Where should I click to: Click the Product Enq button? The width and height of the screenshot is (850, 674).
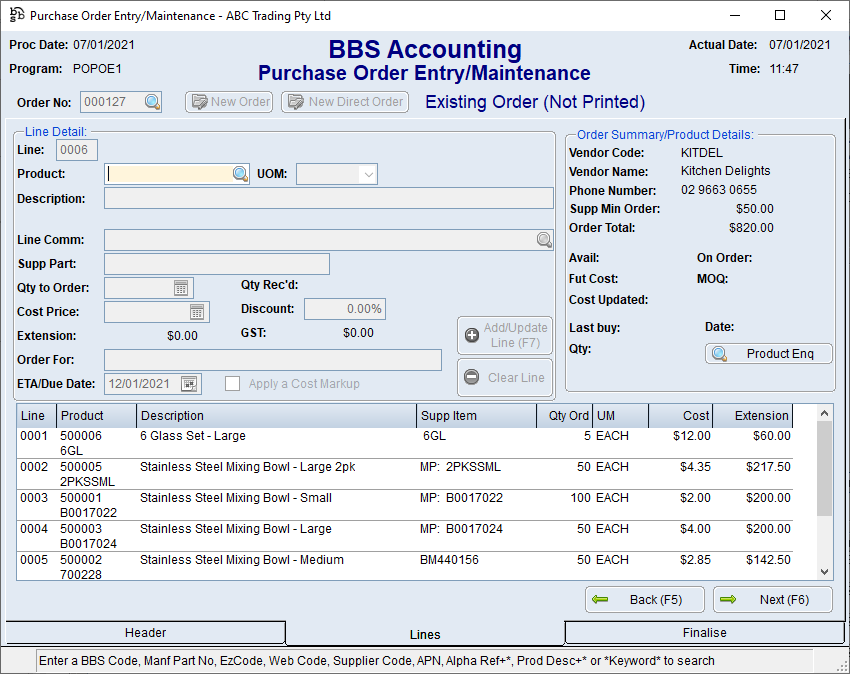[x=769, y=354]
